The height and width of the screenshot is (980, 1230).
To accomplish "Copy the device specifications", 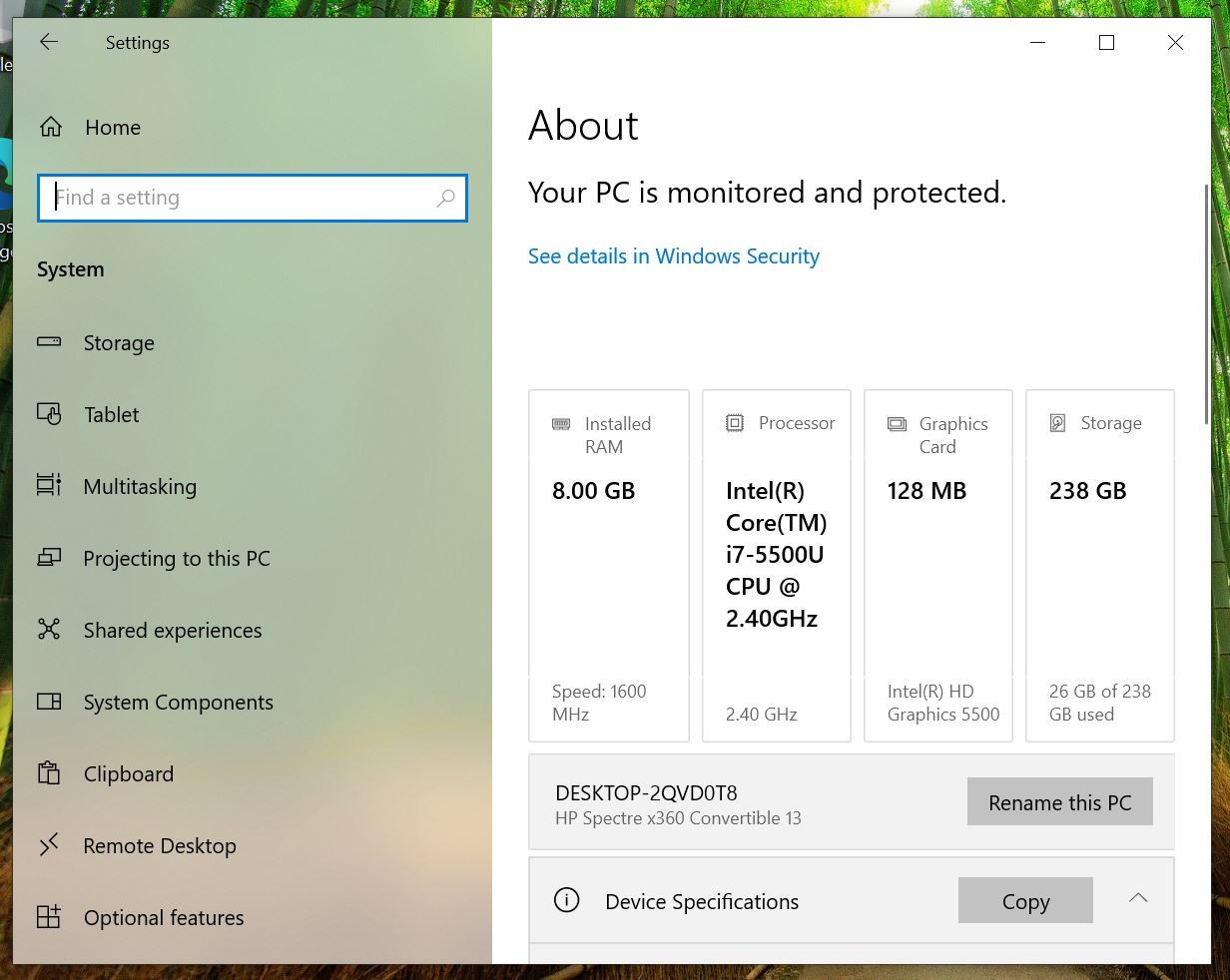I will pos(1025,901).
